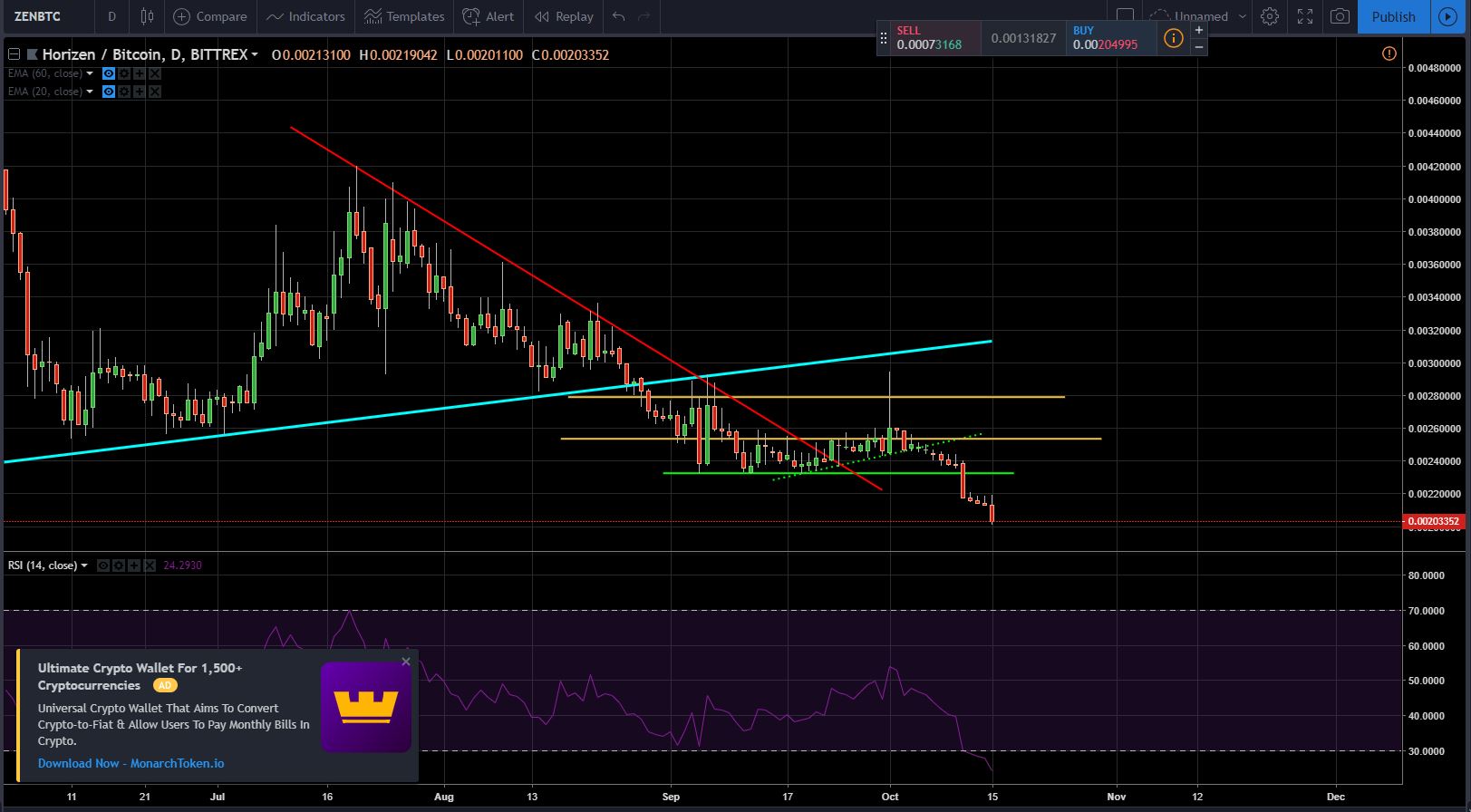This screenshot has height=812, width=1471.
Task: Remove EMA 20 indicator
Action: [x=155, y=92]
